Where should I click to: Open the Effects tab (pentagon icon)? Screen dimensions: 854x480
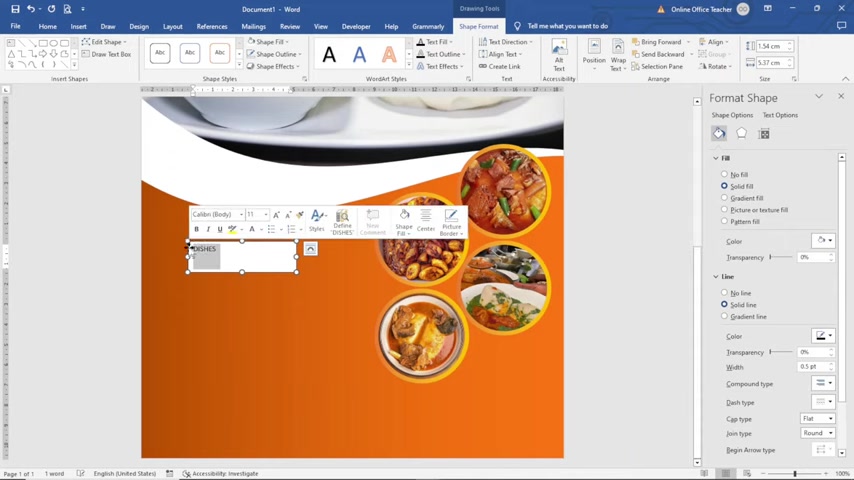tap(741, 133)
